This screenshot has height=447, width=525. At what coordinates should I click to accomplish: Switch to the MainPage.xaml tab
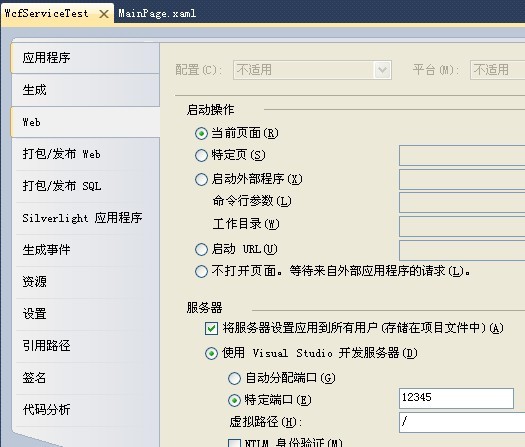[x=157, y=13]
